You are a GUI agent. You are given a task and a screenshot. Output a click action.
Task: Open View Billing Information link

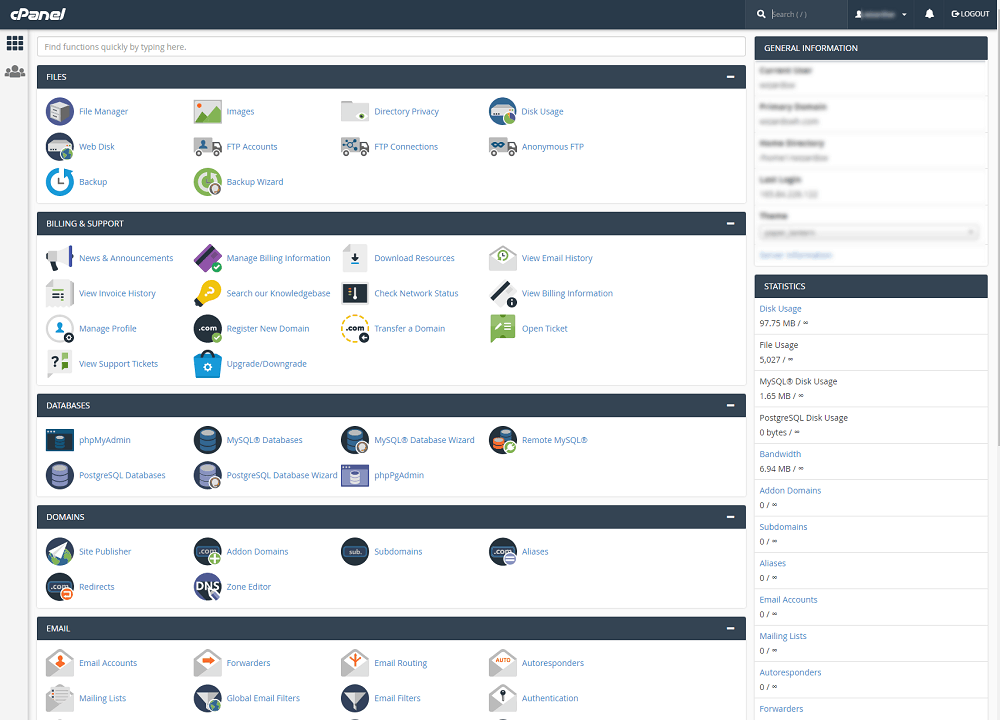click(x=567, y=293)
